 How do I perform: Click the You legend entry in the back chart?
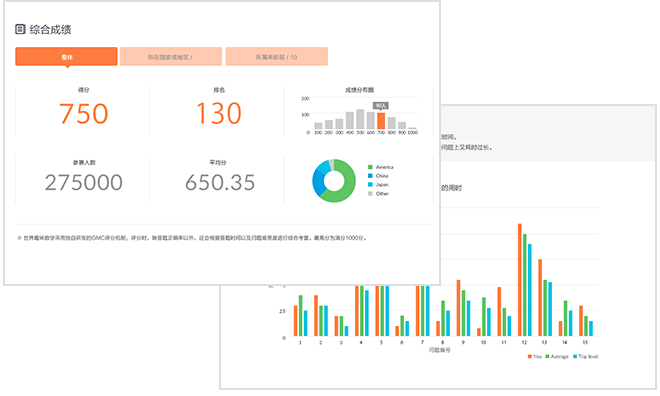[535, 356]
